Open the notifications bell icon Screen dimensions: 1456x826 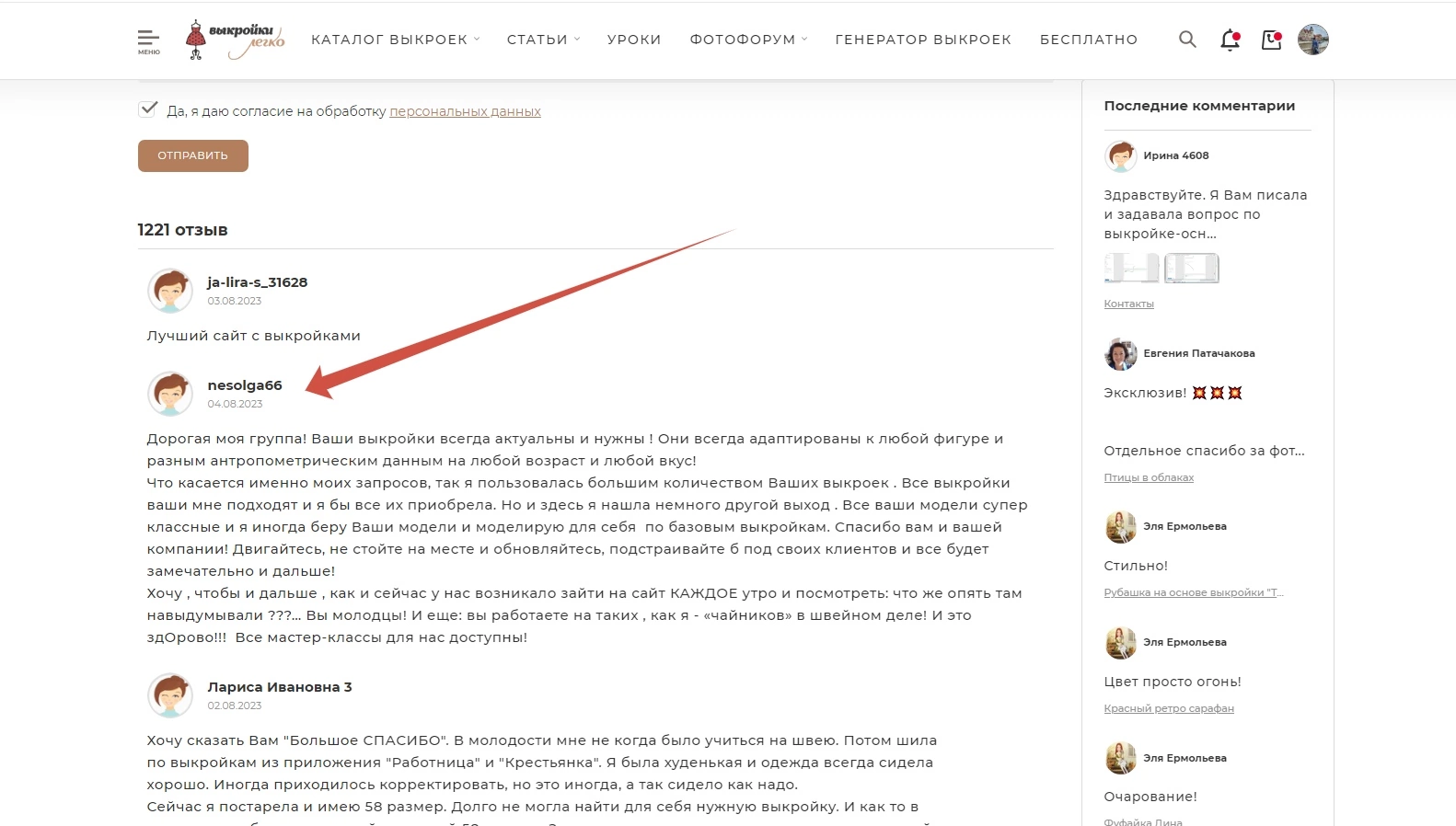click(x=1231, y=40)
